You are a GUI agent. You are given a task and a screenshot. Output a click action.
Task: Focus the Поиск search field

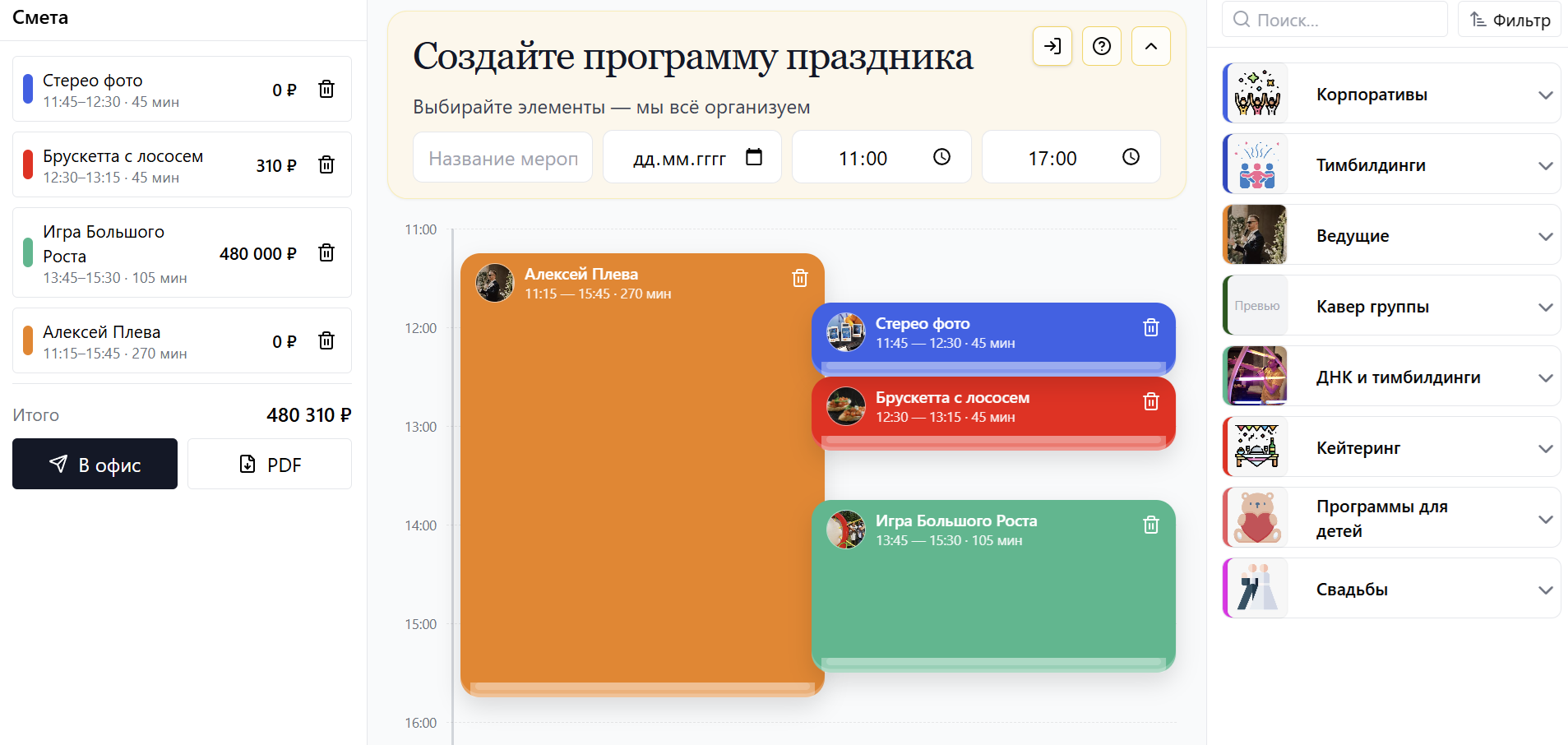(1334, 19)
